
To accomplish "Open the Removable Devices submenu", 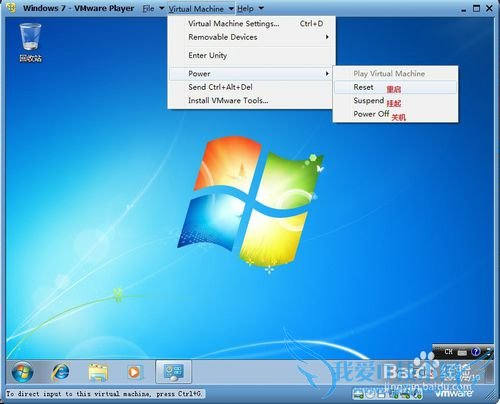I will (251, 37).
